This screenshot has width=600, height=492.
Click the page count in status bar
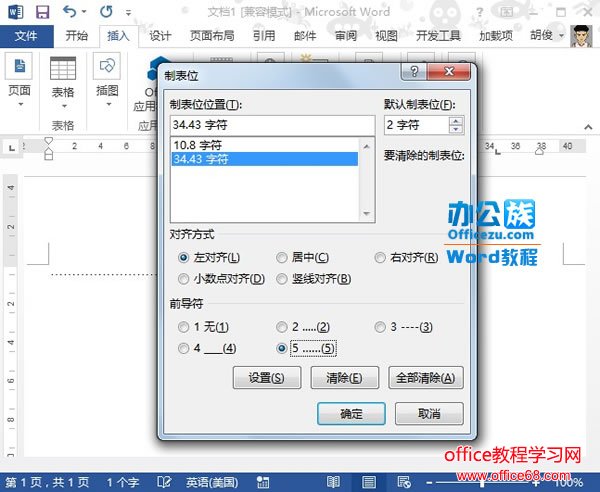pyautogui.click(x=47, y=482)
